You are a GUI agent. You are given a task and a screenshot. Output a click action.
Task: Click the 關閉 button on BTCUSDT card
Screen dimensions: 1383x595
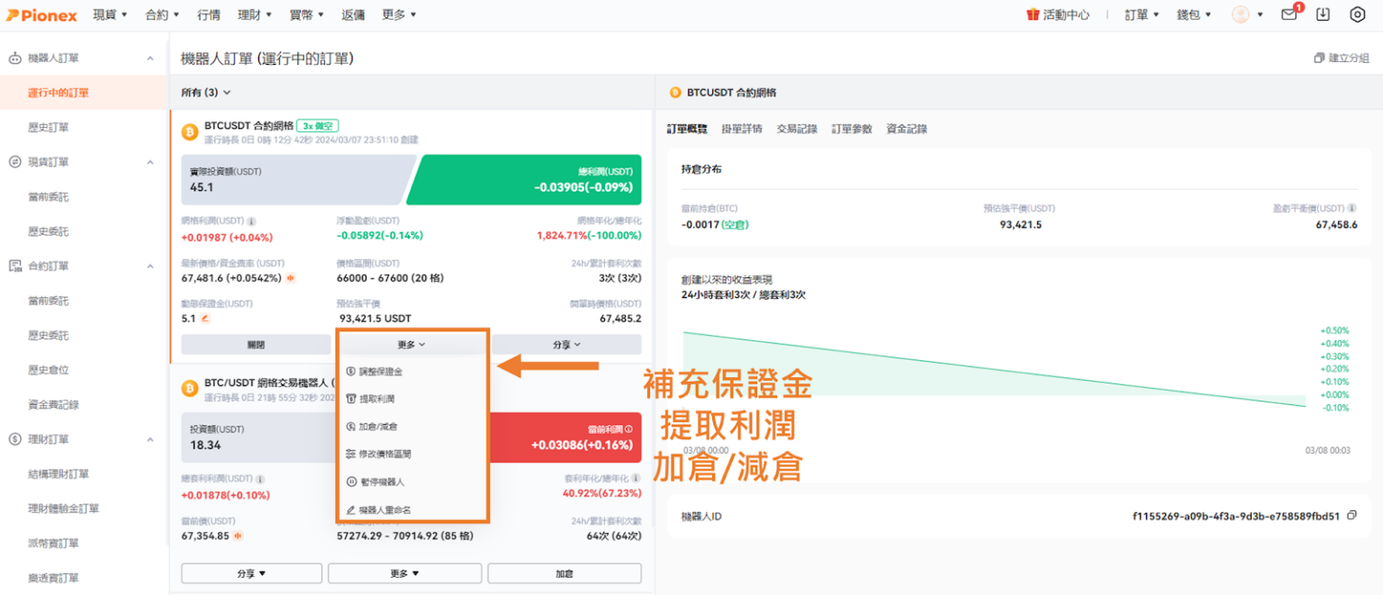tap(256, 345)
